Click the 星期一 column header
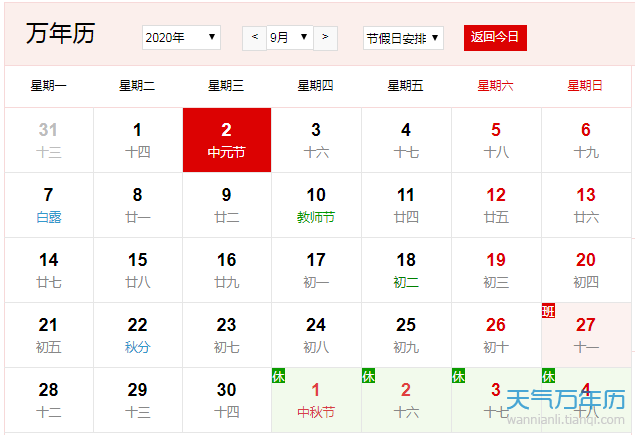Viewport: 635px width, 435px height. [48, 86]
